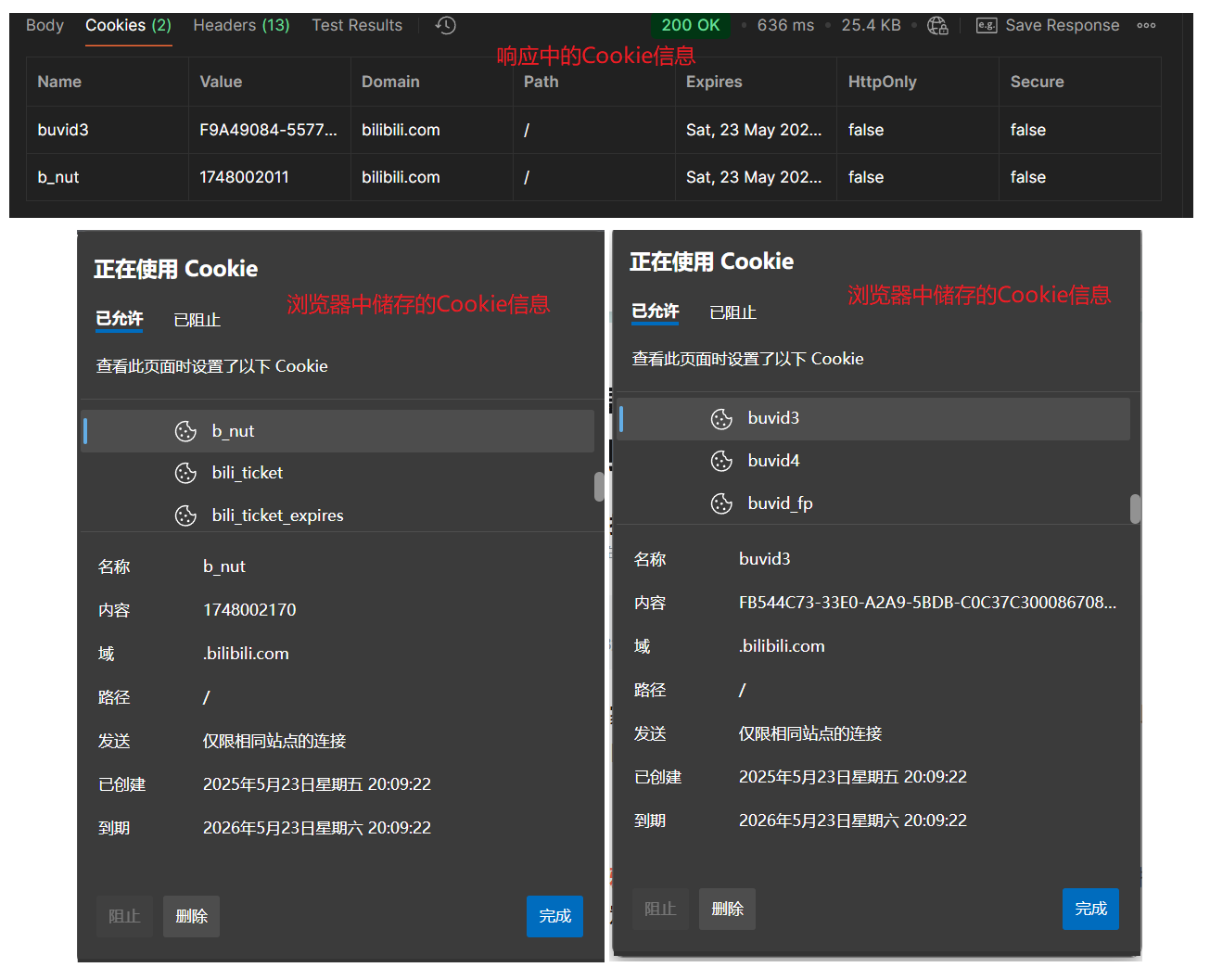This screenshot has height=980, width=1210.
Task: Open the Test Results tab
Action: [357, 25]
